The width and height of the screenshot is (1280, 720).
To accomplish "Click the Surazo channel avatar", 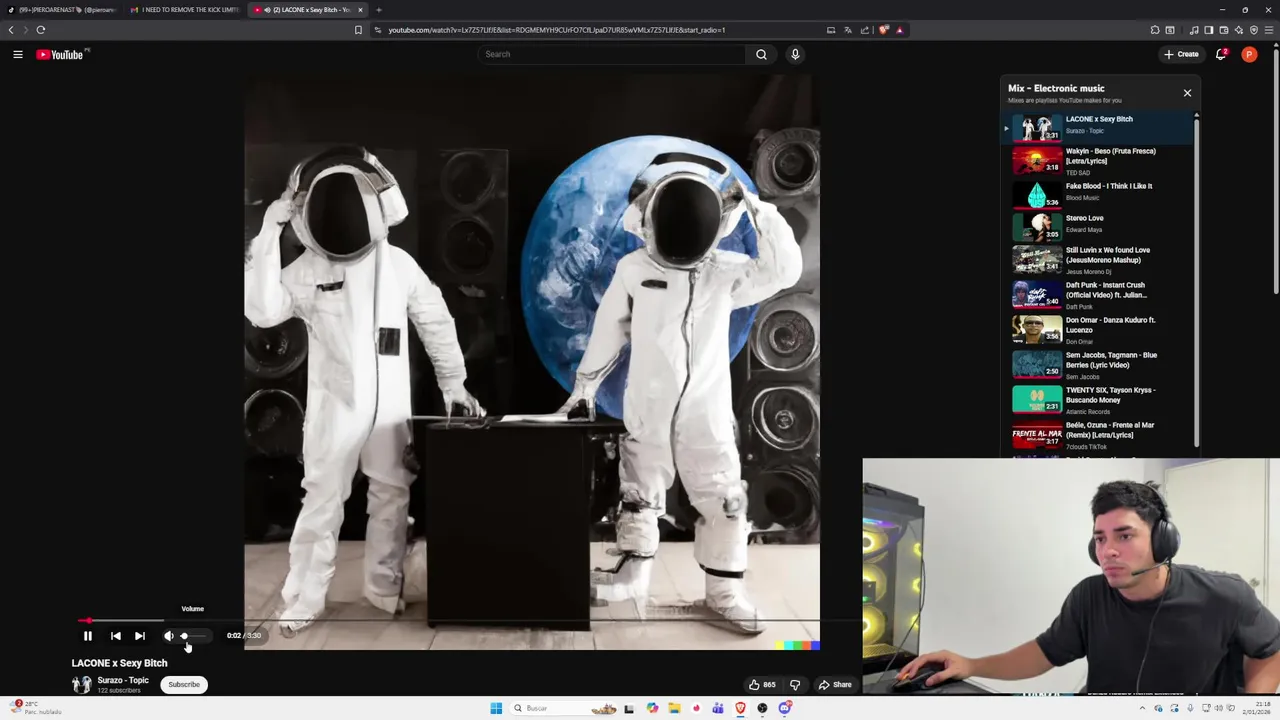I will [x=82, y=685].
